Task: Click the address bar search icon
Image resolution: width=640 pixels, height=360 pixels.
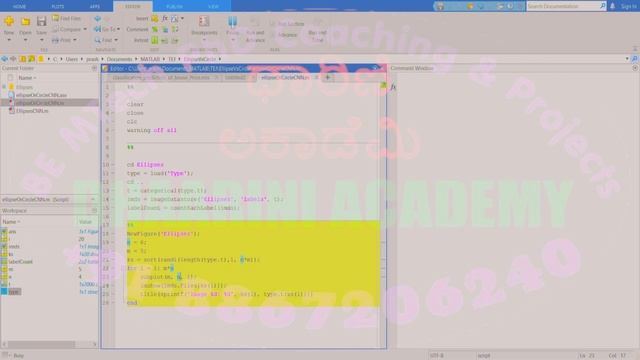Action: coord(634,59)
